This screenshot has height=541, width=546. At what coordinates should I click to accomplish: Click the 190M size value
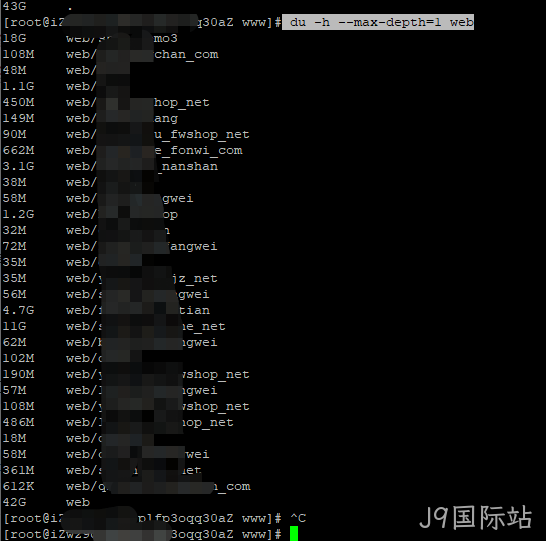click(x=18, y=374)
